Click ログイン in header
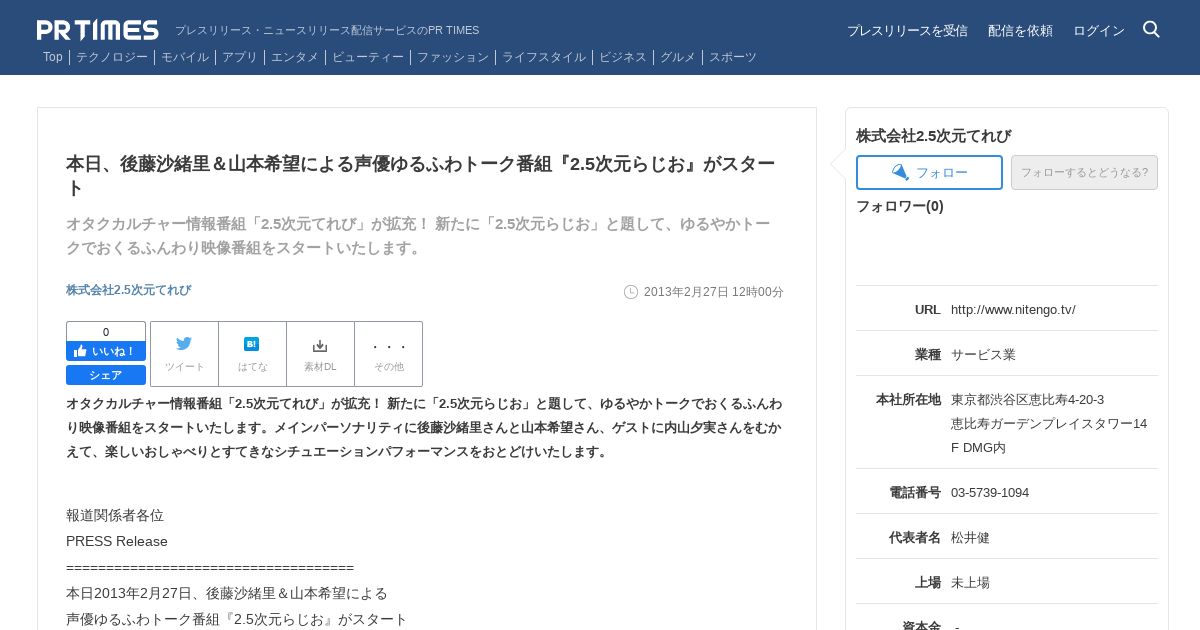The height and width of the screenshot is (630, 1200). (1099, 31)
